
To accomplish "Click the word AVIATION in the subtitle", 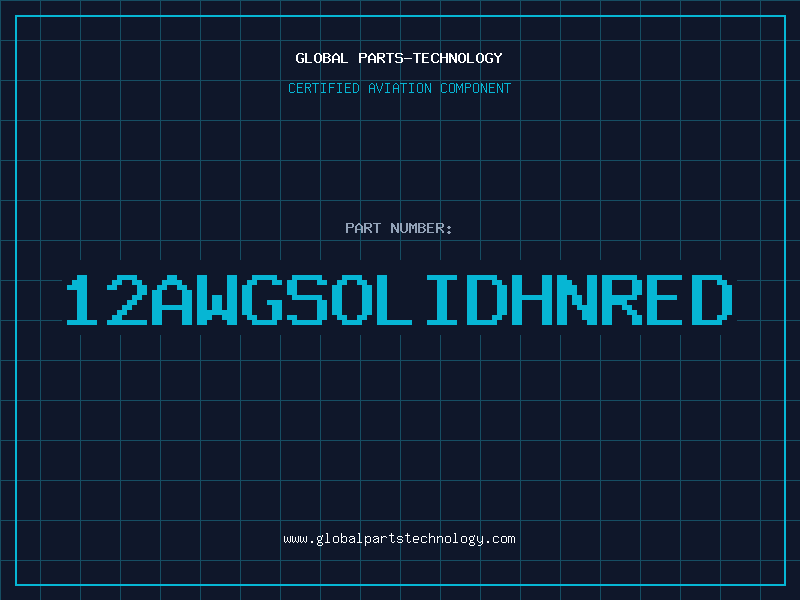I will pos(399,88).
